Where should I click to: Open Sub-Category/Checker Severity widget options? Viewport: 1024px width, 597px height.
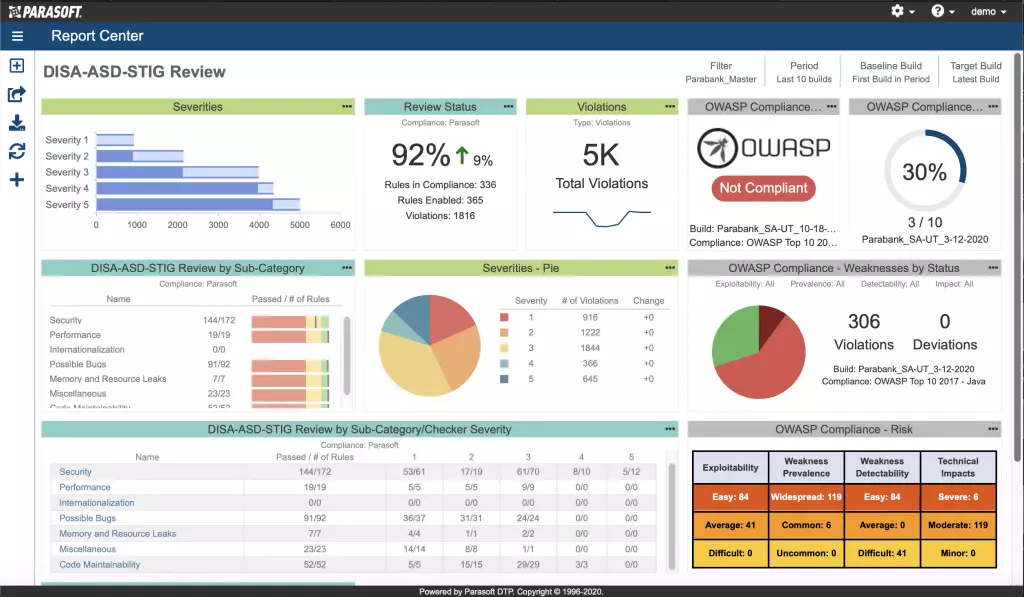point(670,429)
